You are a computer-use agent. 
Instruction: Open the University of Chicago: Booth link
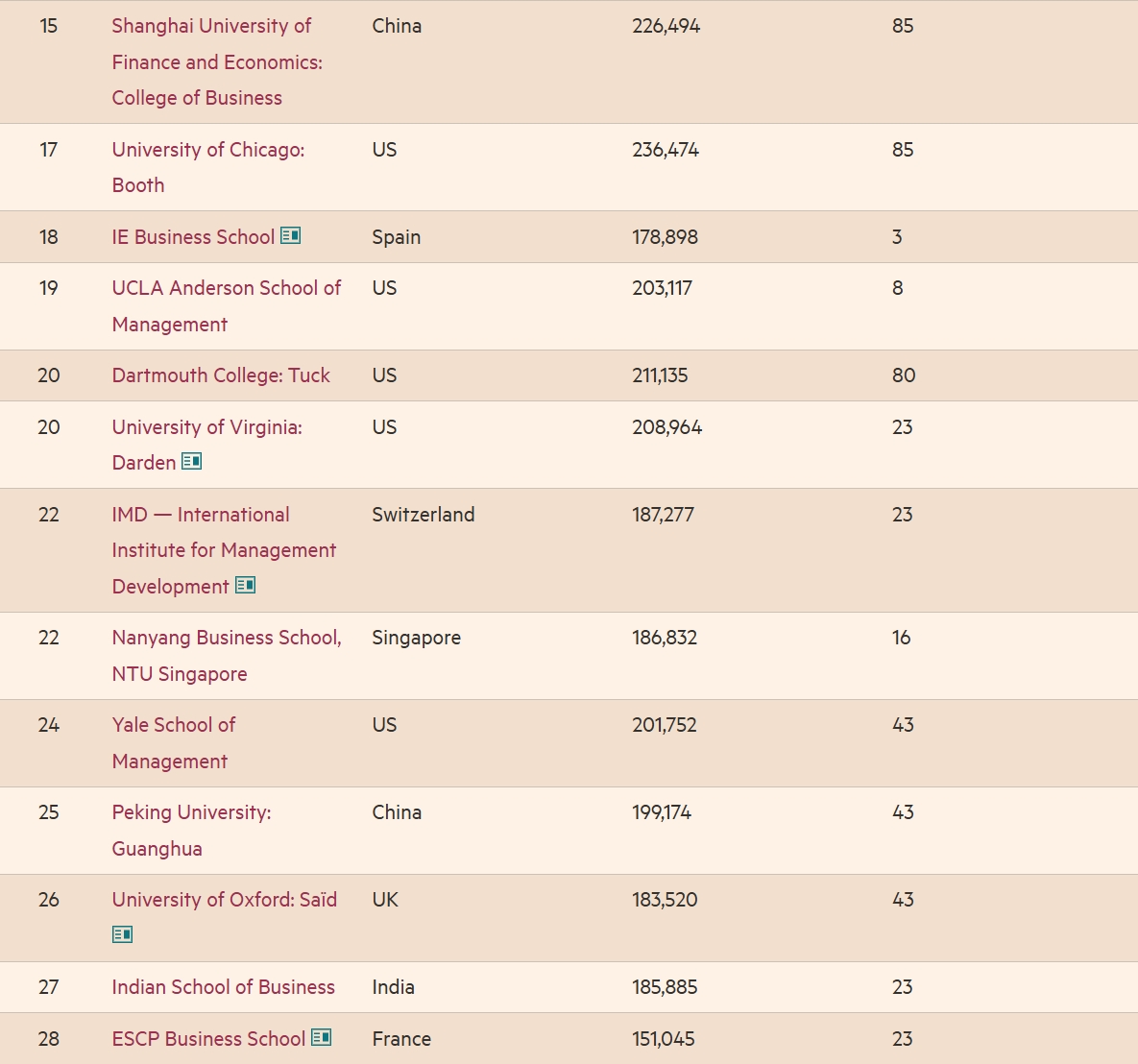208,167
